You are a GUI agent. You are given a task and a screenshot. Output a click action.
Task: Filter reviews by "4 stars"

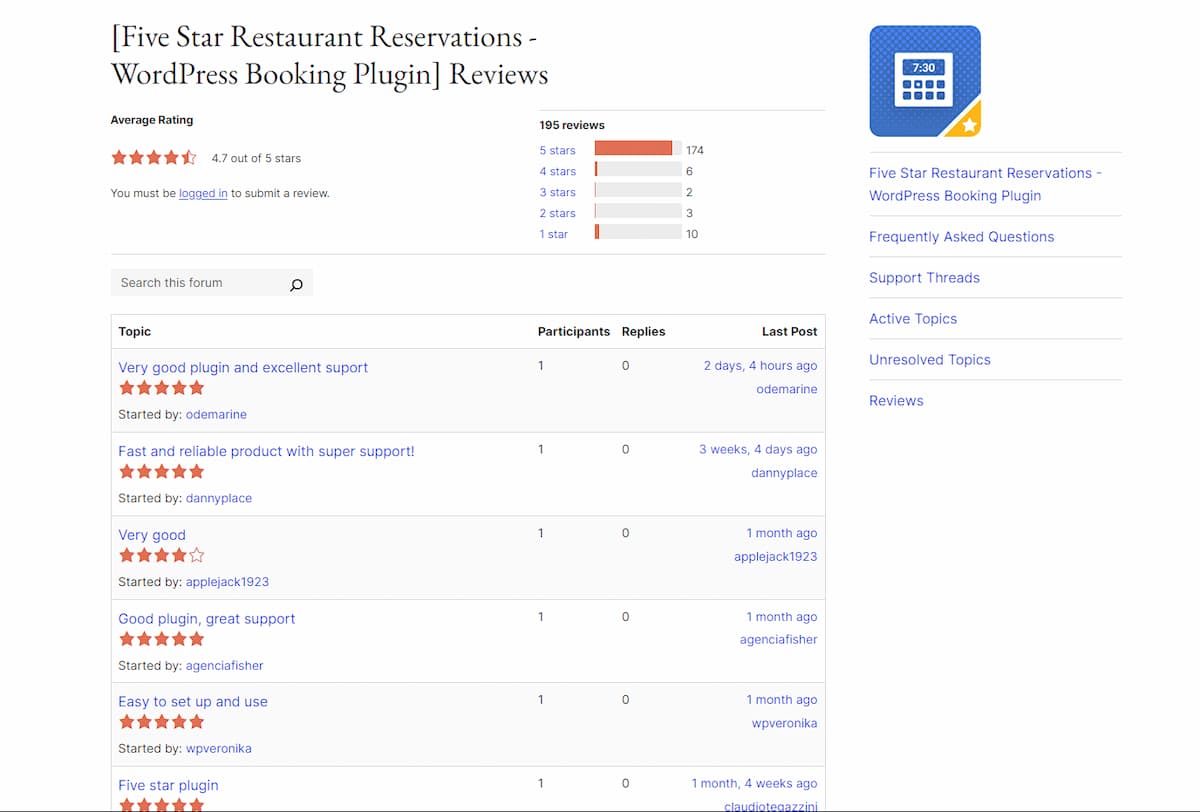(x=558, y=171)
